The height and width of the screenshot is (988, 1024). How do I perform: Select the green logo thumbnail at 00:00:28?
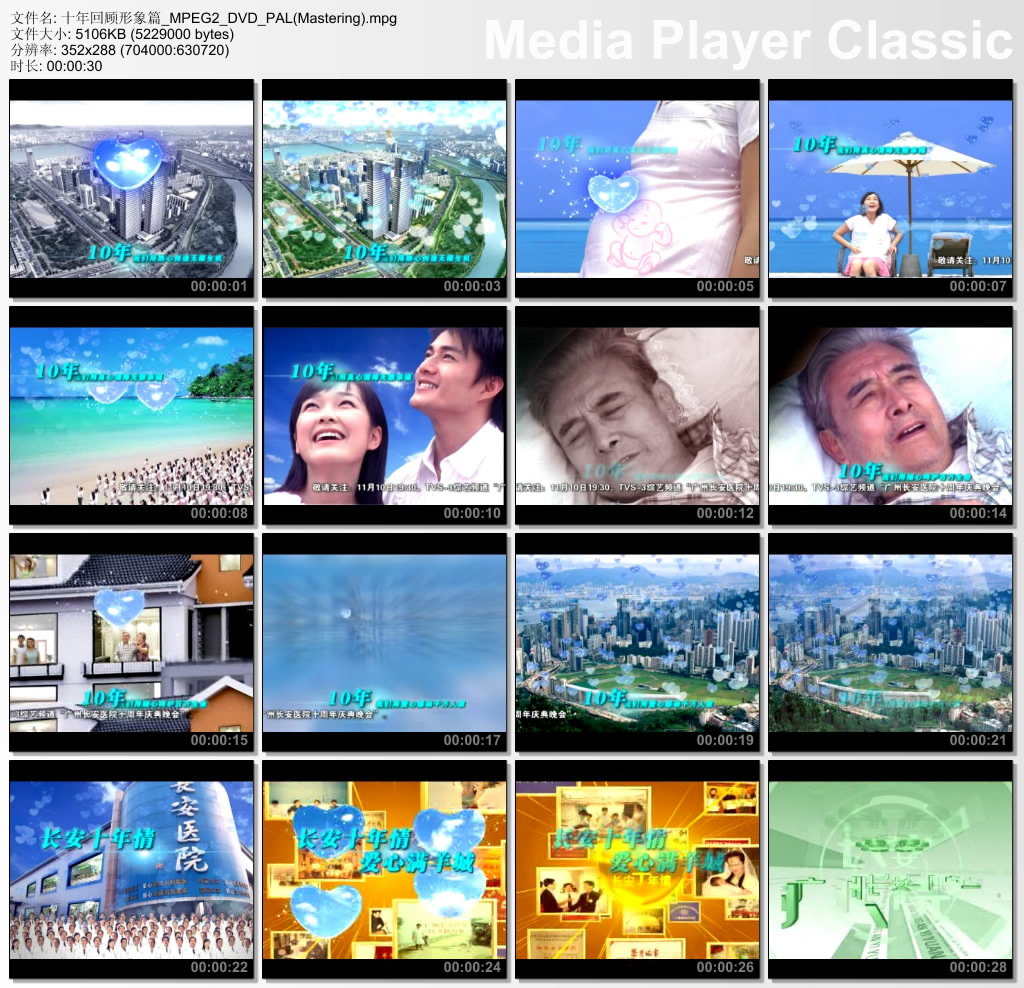coord(890,870)
